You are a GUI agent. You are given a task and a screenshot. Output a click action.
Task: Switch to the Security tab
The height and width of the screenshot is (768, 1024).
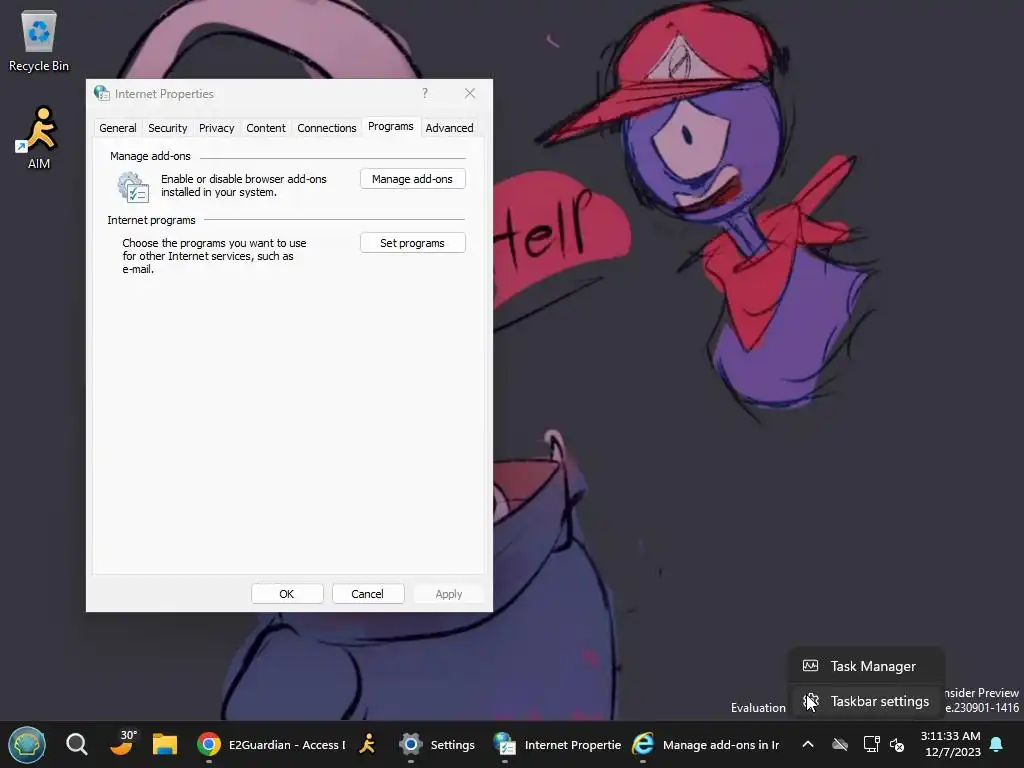pos(167,128)
